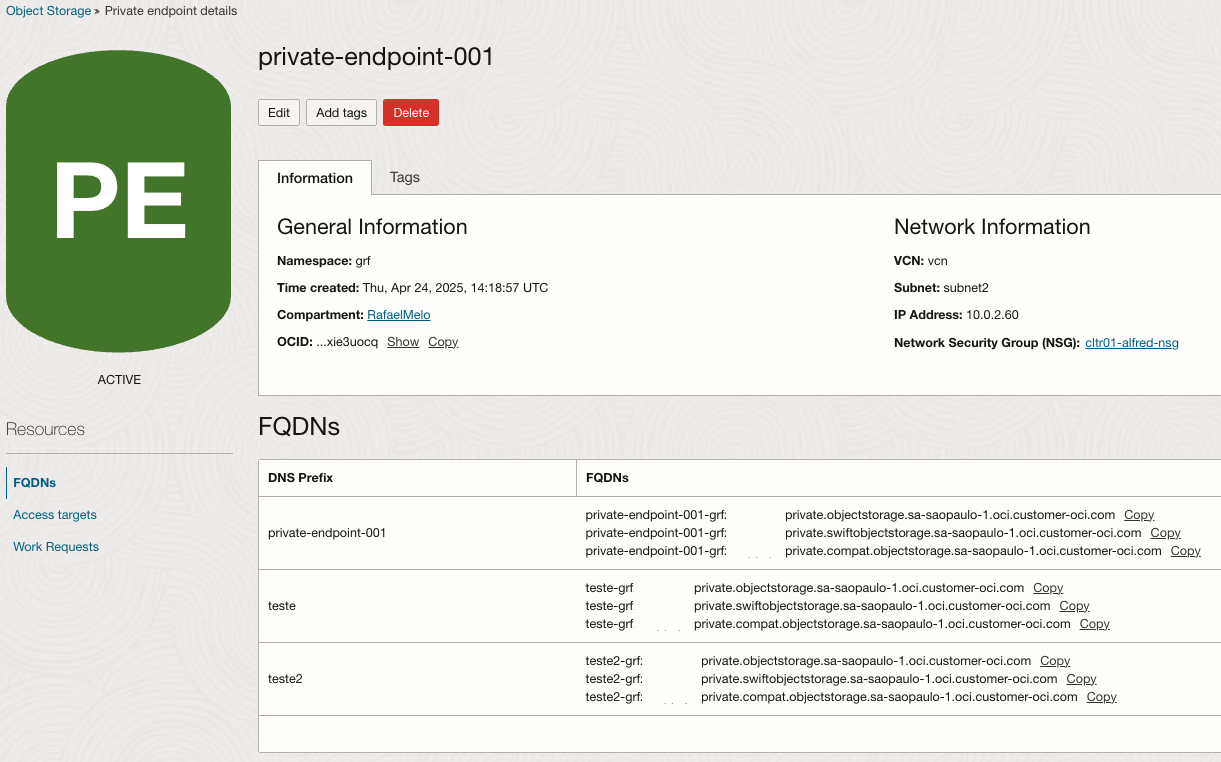
Task: Click the Add tags button
Action: click(x=341, y=112)
